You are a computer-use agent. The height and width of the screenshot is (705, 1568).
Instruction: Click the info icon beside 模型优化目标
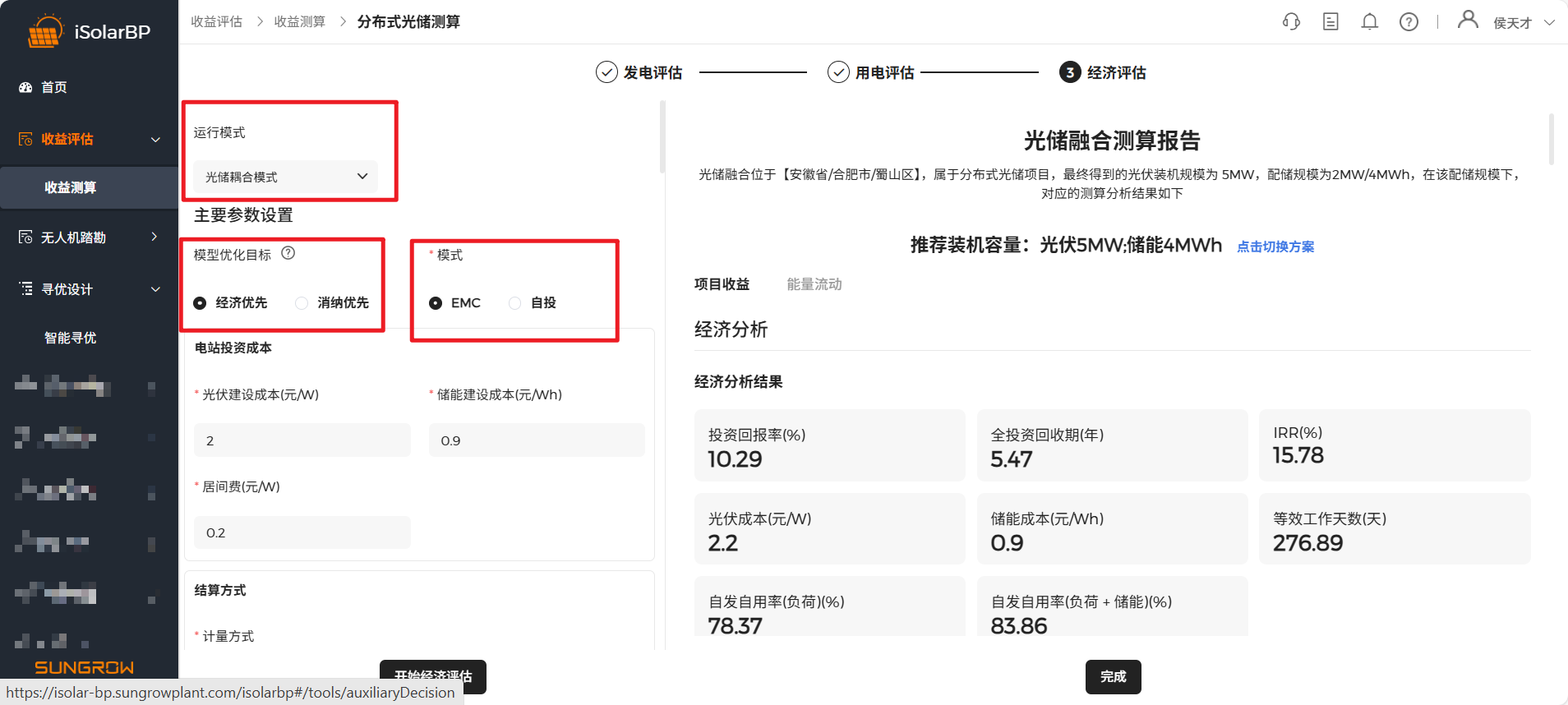[x=288, y=253]
